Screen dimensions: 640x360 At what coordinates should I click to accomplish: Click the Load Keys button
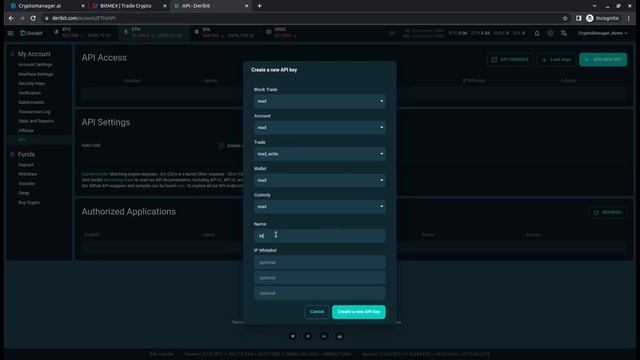(x=557, y=60)
